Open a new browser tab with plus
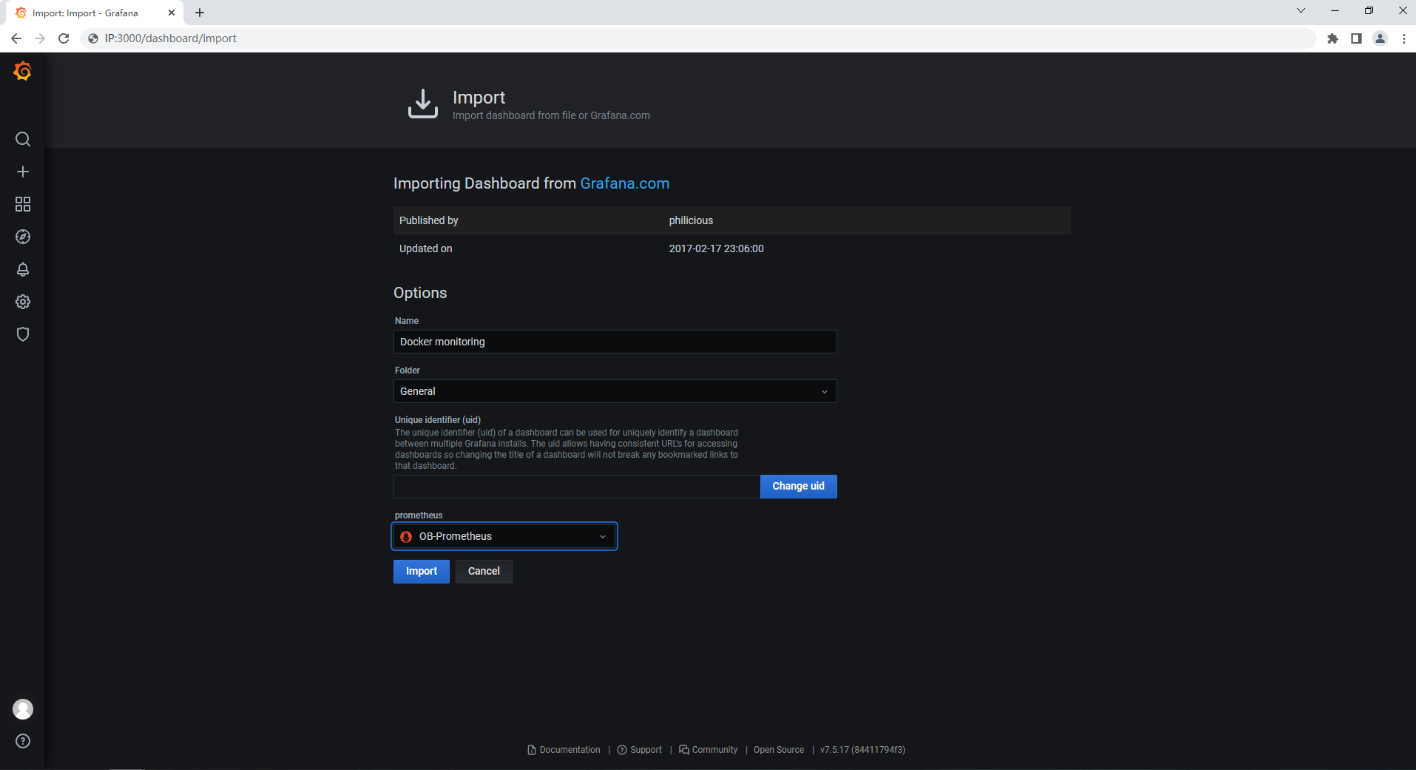Viewport: 1416px width, 770px height. 199,12
